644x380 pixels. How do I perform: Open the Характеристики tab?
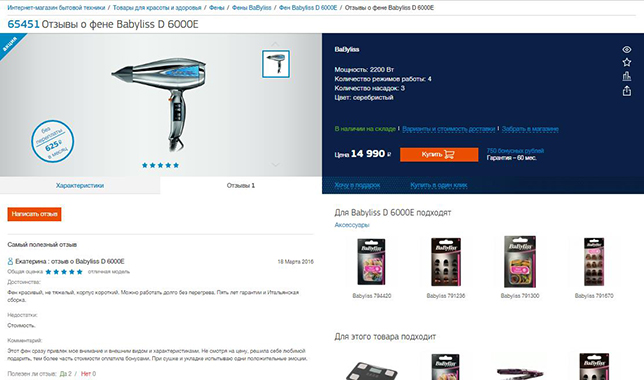pos(80,185)
